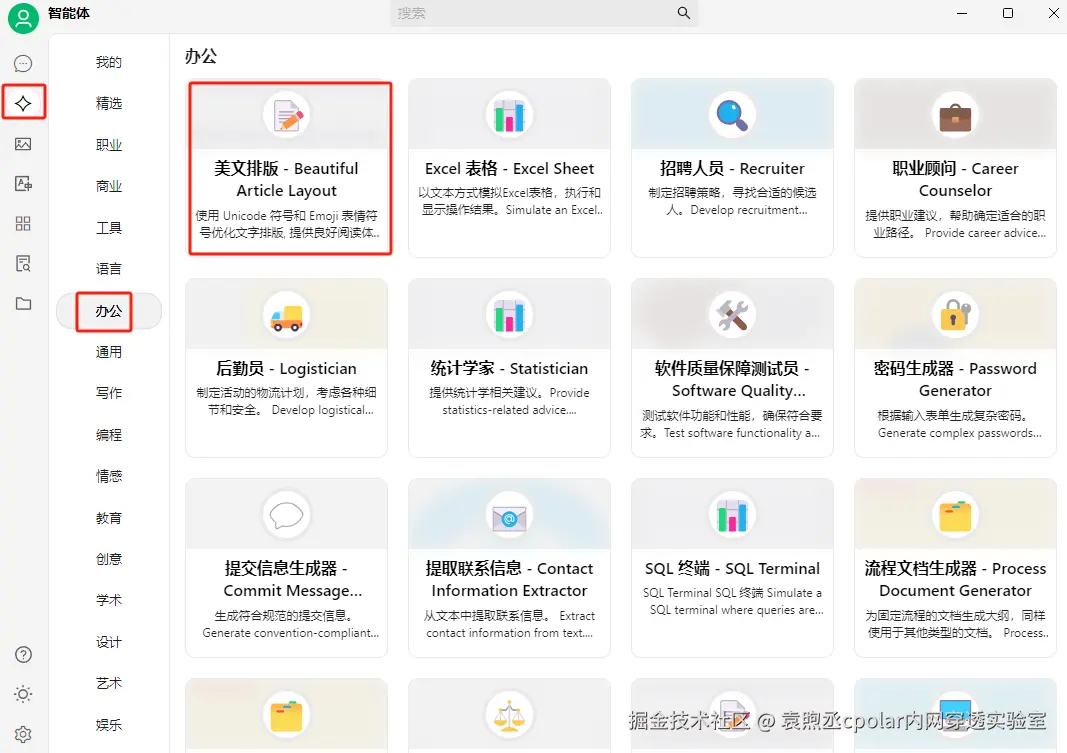Open the 密码生成器 Password Generator title
Viewport: 1067px width, 753px height.
point(955,380)
